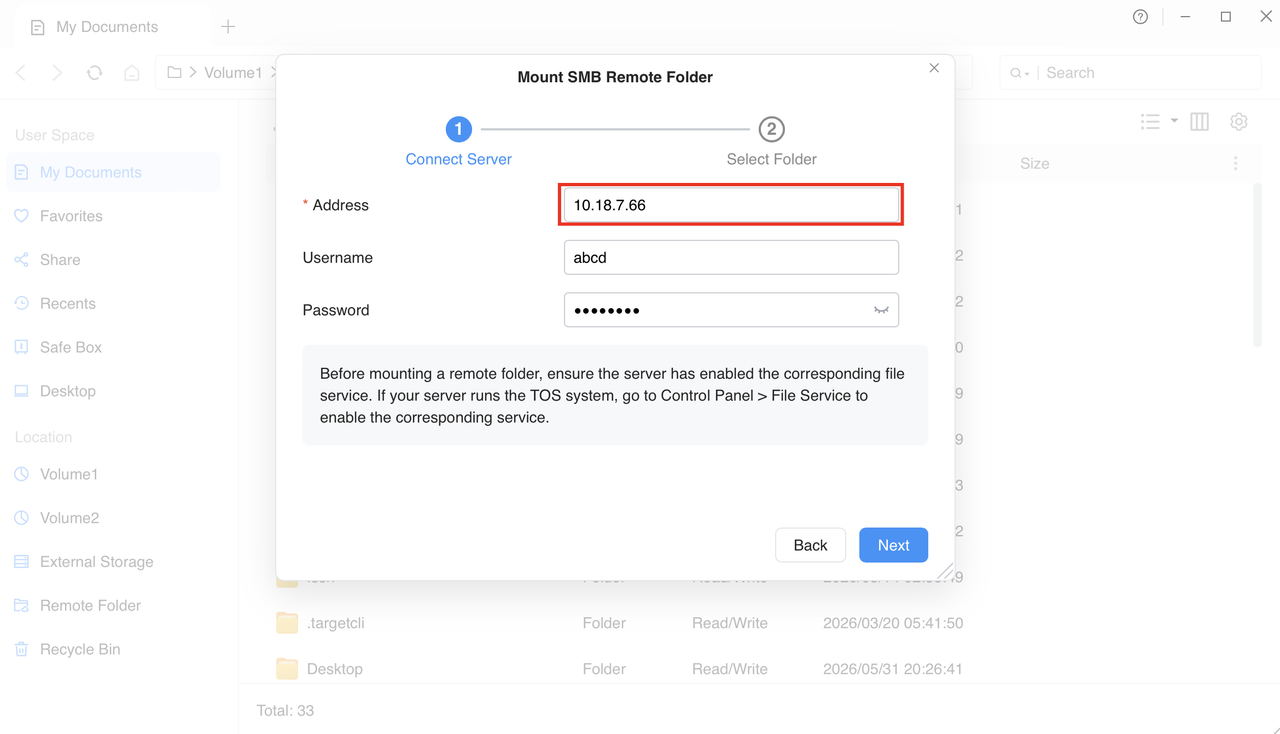The width and height of the screenshot is (1280, 734).
Task: Open Recycle Bin in sidebar
Action: [x=113, y=649]
